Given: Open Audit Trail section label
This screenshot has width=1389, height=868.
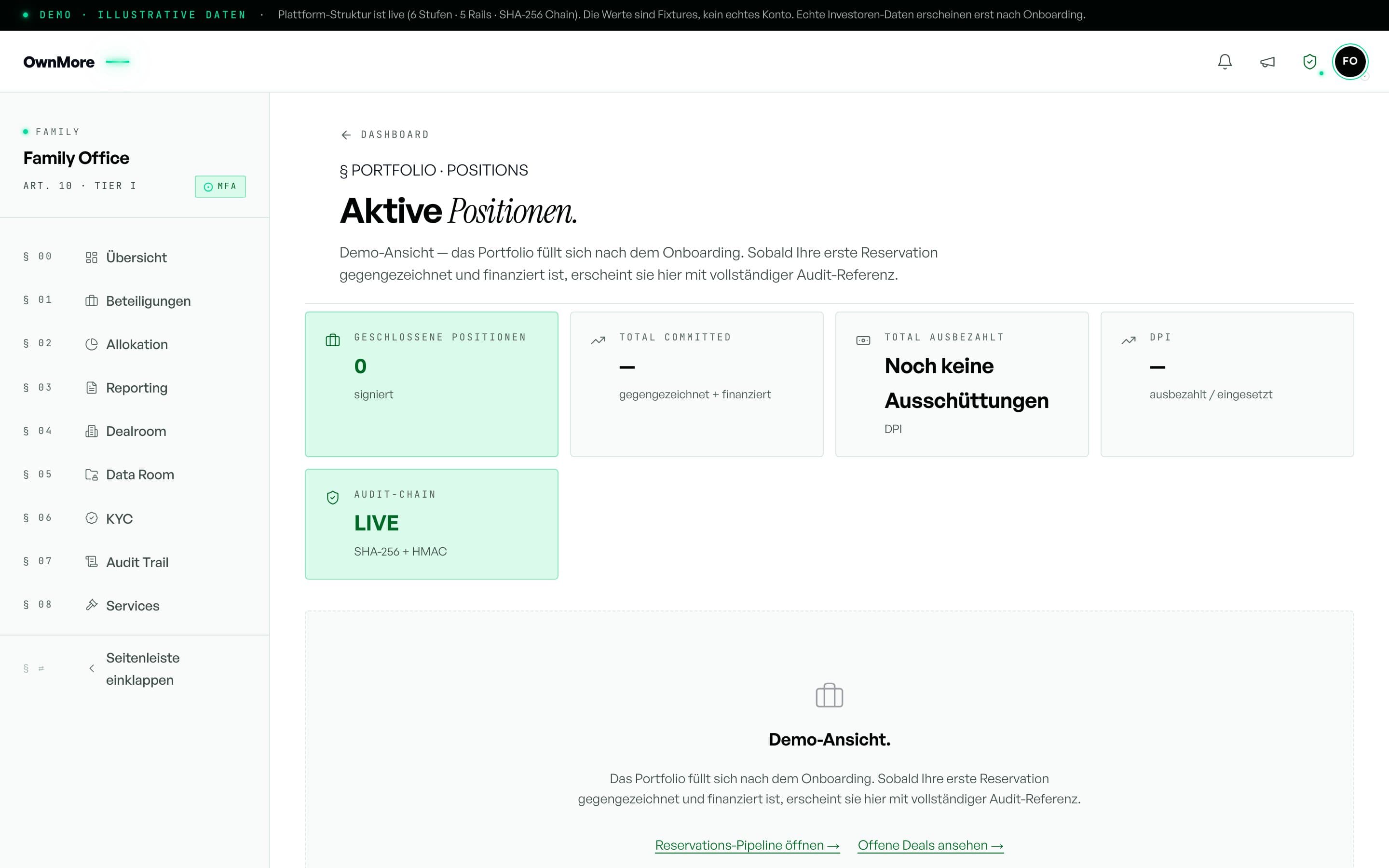Looking at the screenshot, I should (x=137, y=562).
